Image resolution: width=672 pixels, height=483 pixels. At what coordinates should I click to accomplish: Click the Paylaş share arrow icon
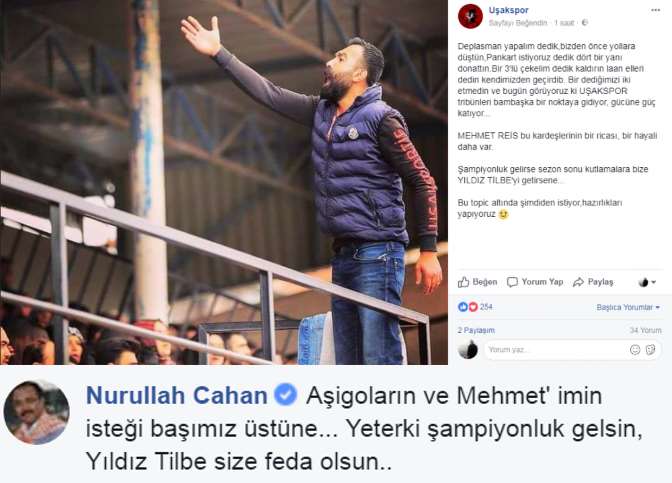pyautogui.click(x=579, y=282)
